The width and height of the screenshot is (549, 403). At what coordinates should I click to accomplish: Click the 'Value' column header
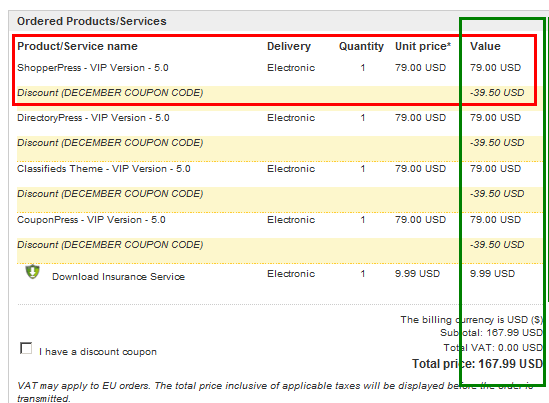pyautogui.click(x=485, y=46)
